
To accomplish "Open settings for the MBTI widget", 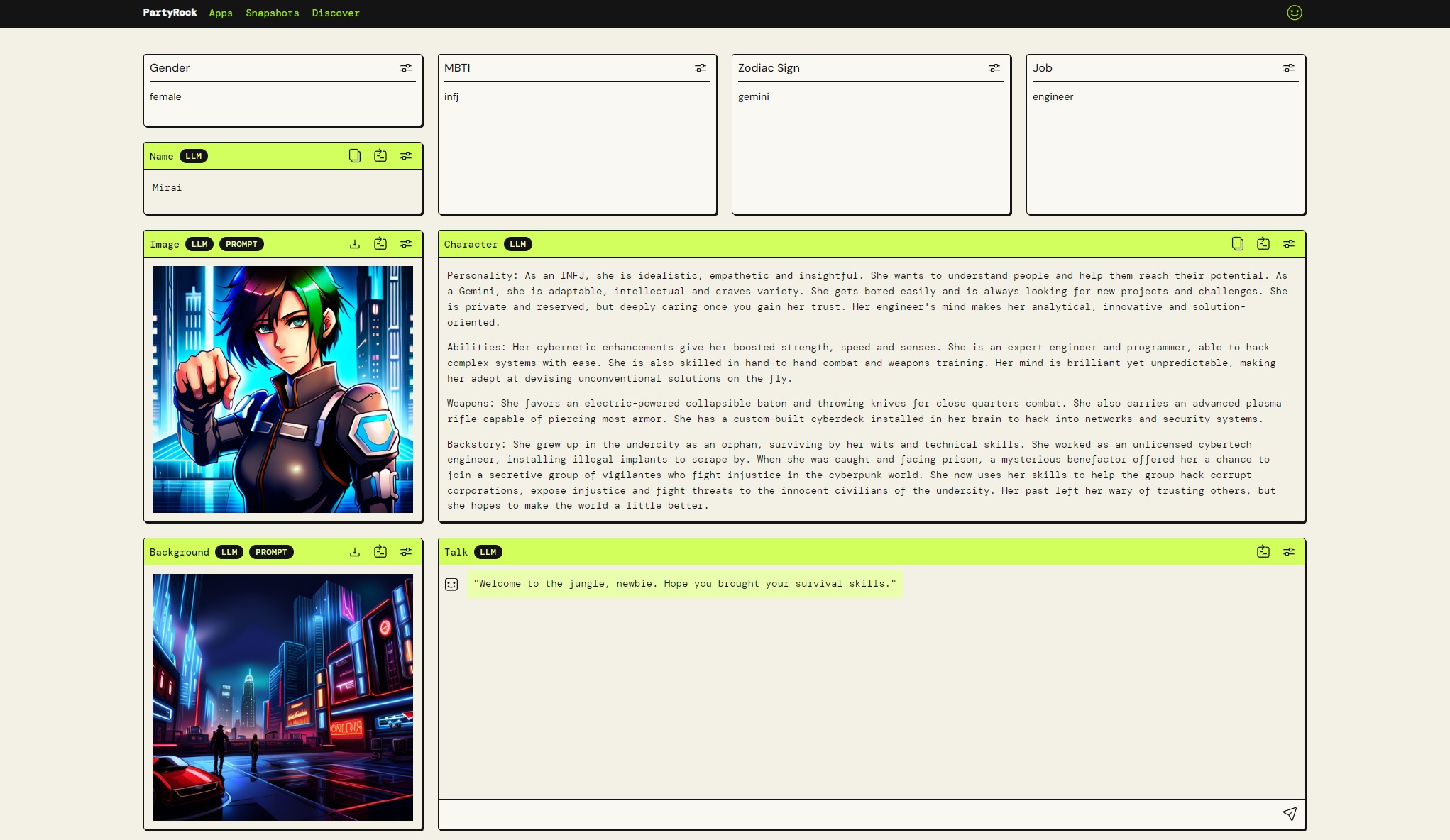I will (701, 68).
